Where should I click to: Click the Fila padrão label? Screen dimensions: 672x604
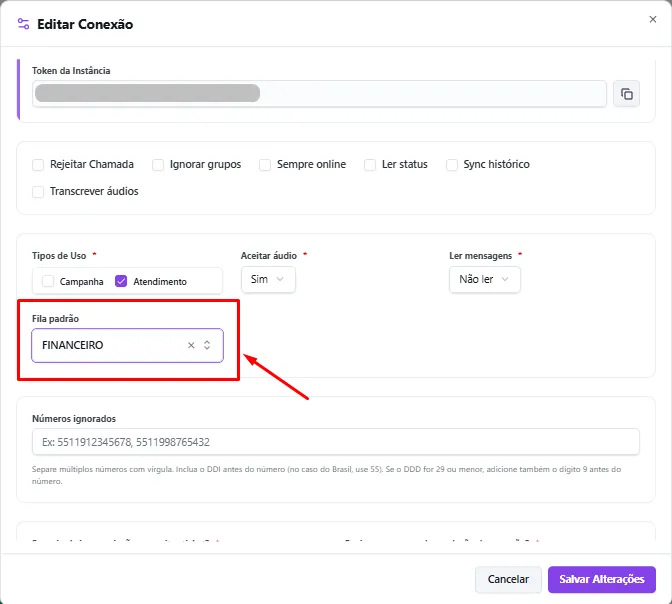click(55, 319)
